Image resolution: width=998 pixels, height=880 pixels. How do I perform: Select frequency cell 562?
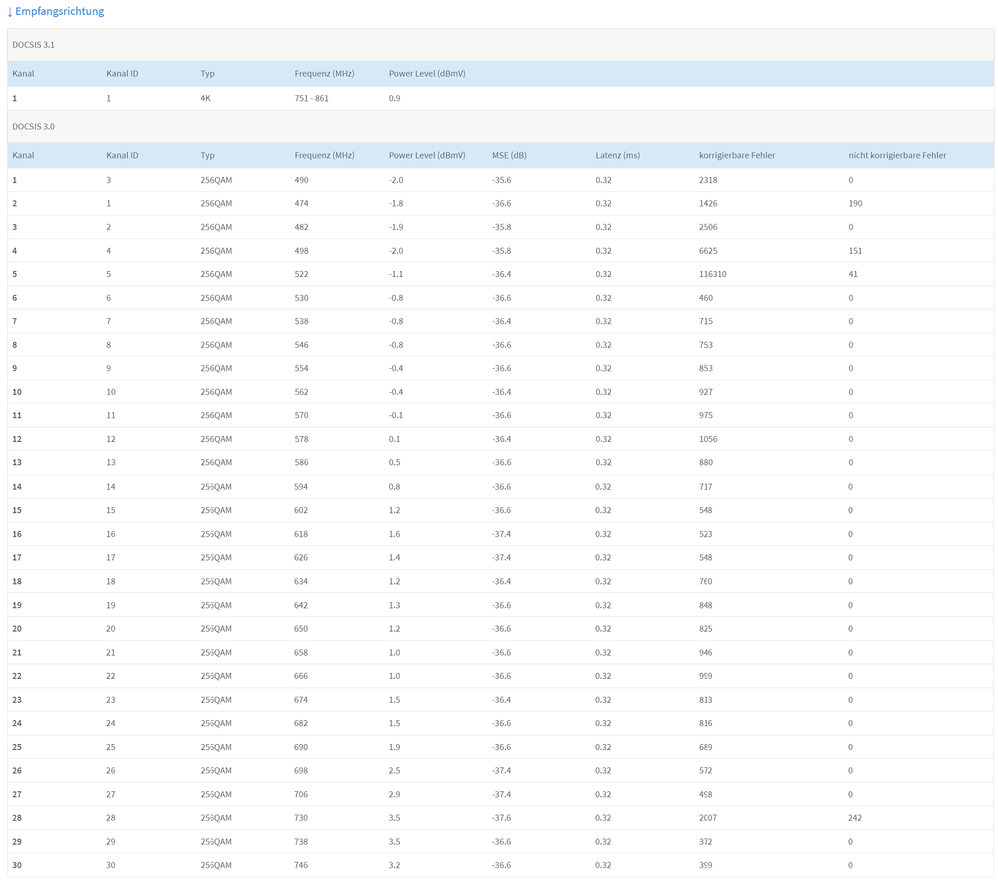pos(301,392)
